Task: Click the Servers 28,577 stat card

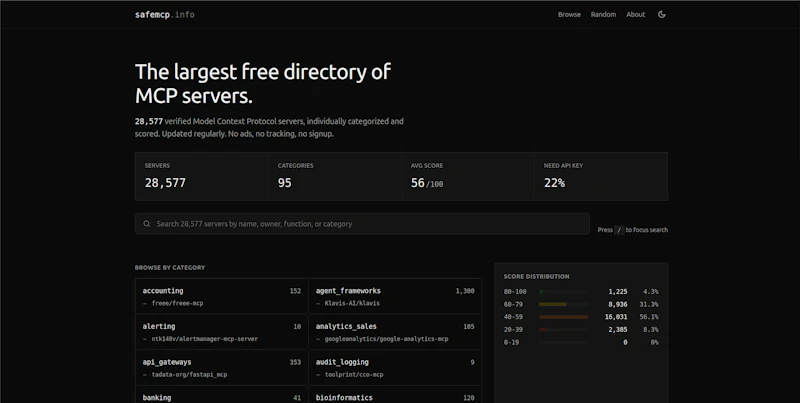Action: point(202,177)
